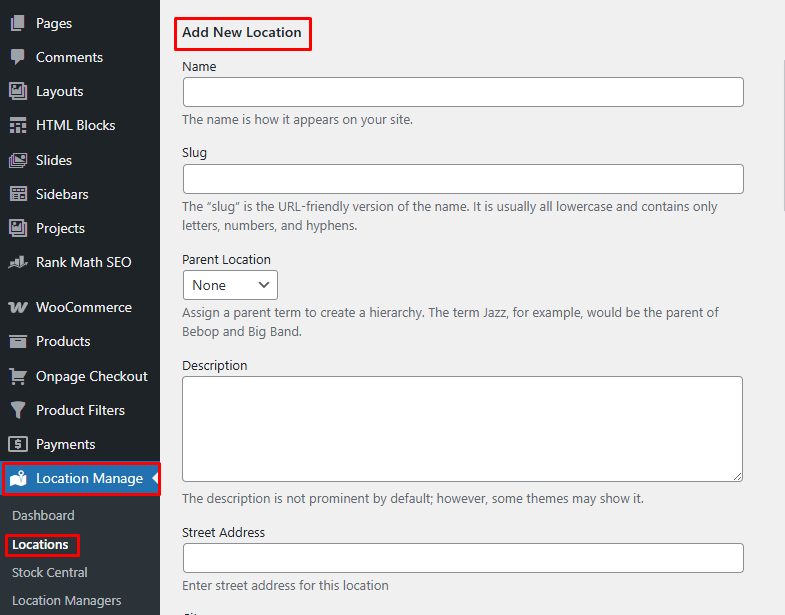The height and width of the screenshot is (615, 785).
Task: Click the Location Manage map icon
Action: 18,479
